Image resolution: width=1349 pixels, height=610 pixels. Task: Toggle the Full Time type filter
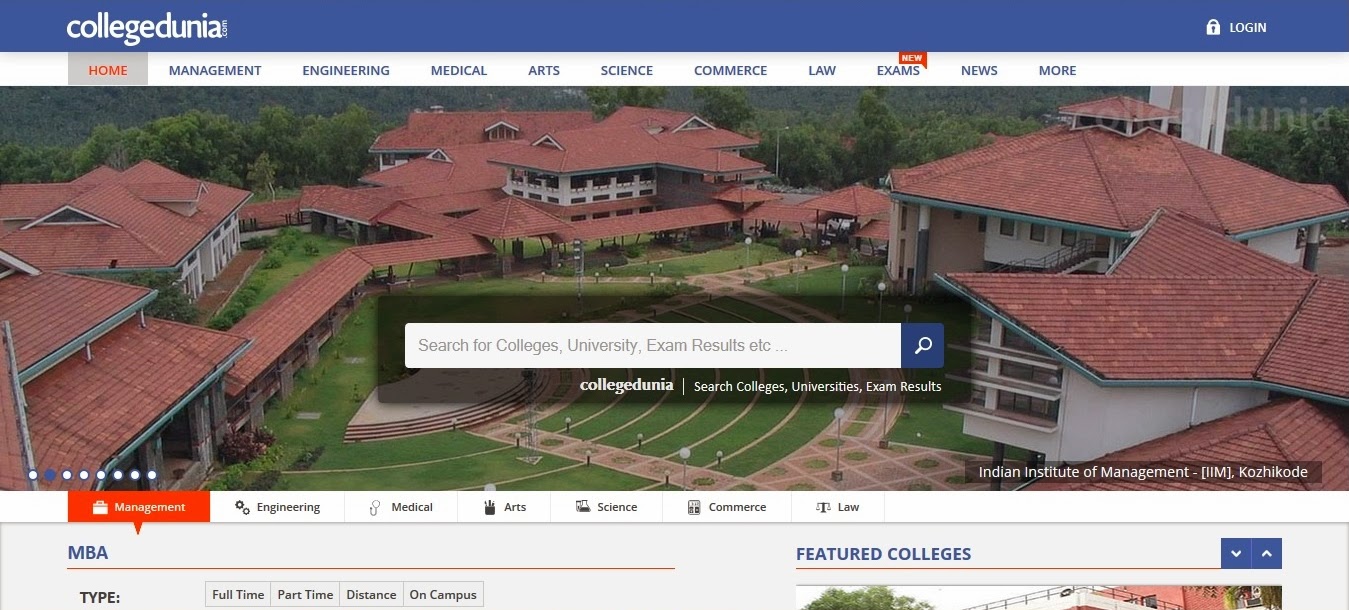[238, 594]
